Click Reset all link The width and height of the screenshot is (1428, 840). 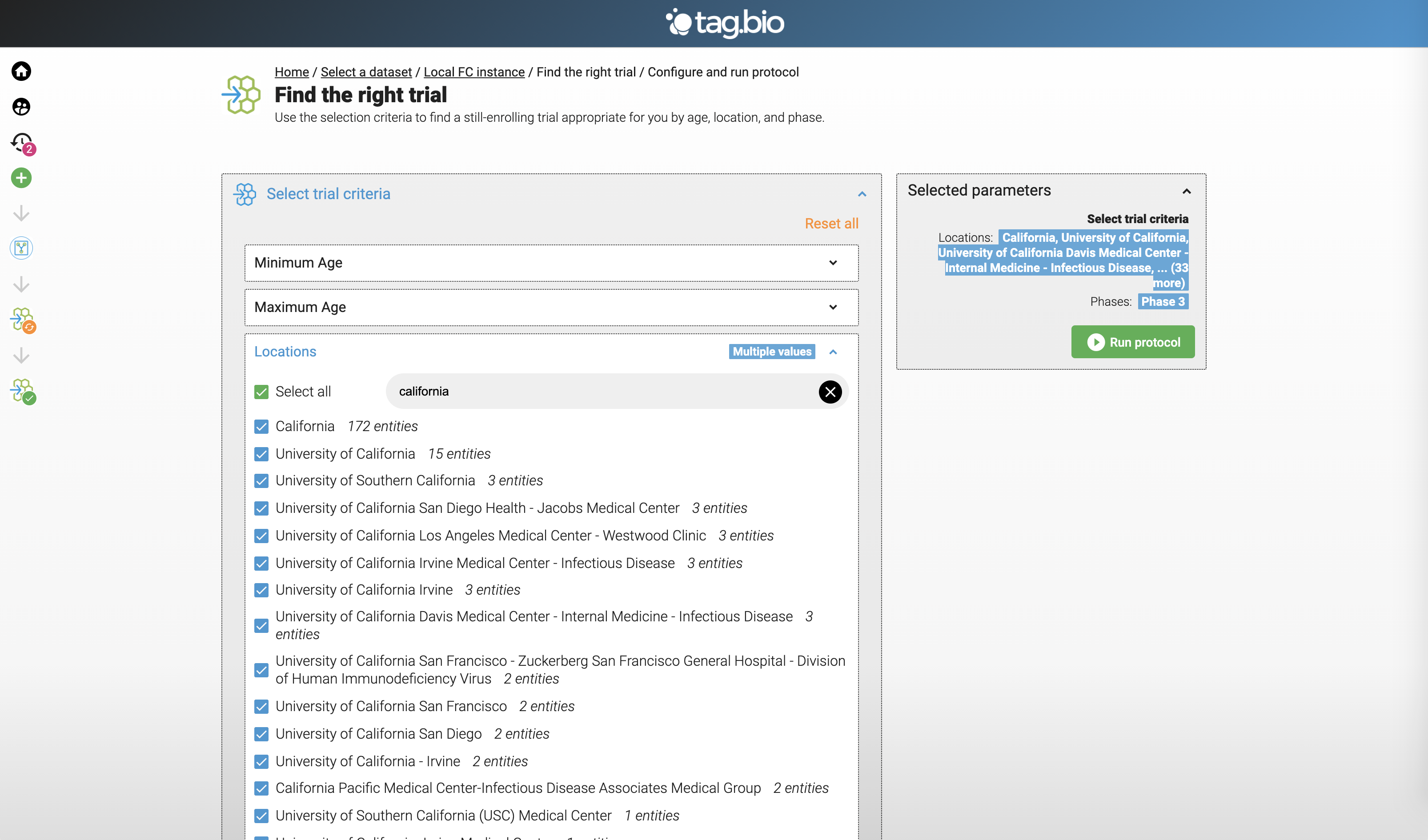831,224
